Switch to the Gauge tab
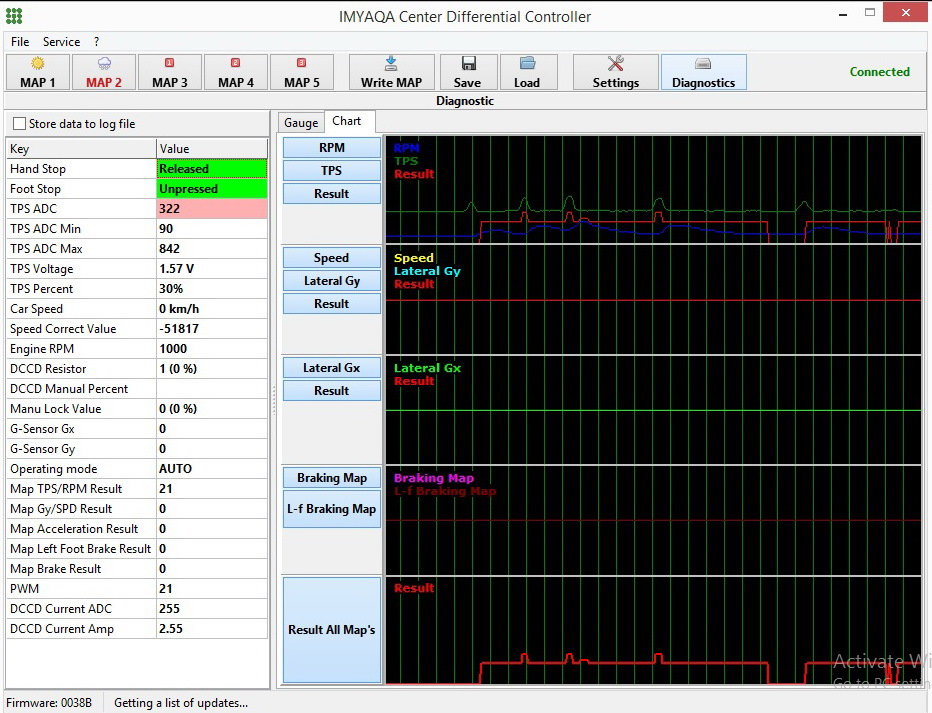 301,123
